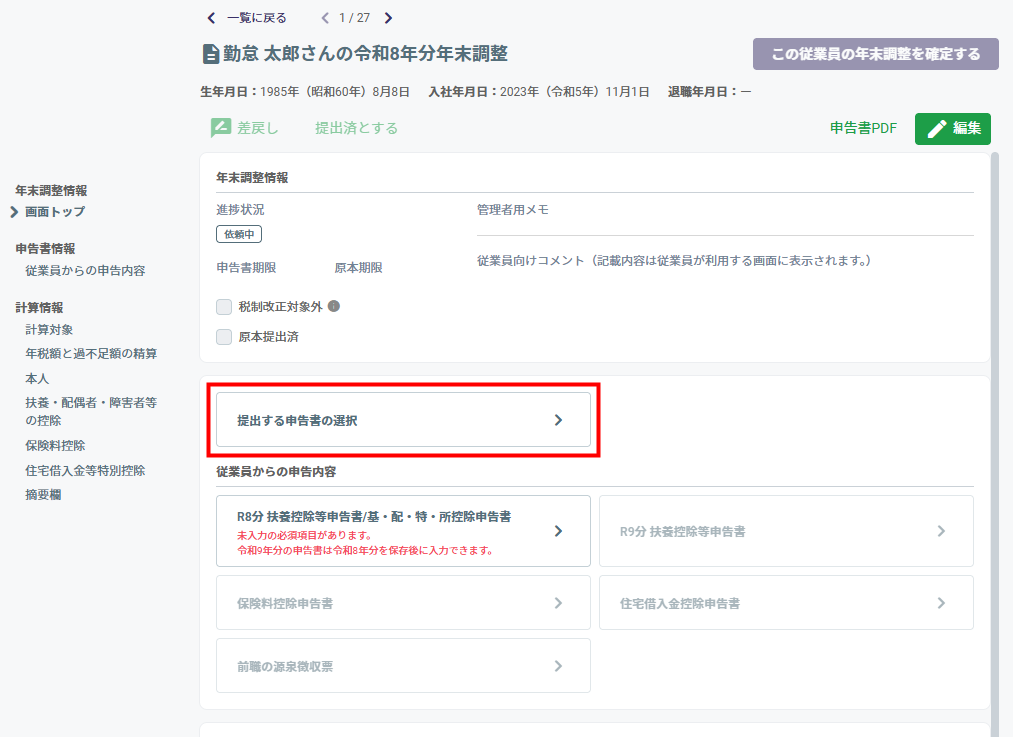This screenshot has width=1013, height=737.
Task: Go to previous employee record arrow
Action: click(325, 18)
